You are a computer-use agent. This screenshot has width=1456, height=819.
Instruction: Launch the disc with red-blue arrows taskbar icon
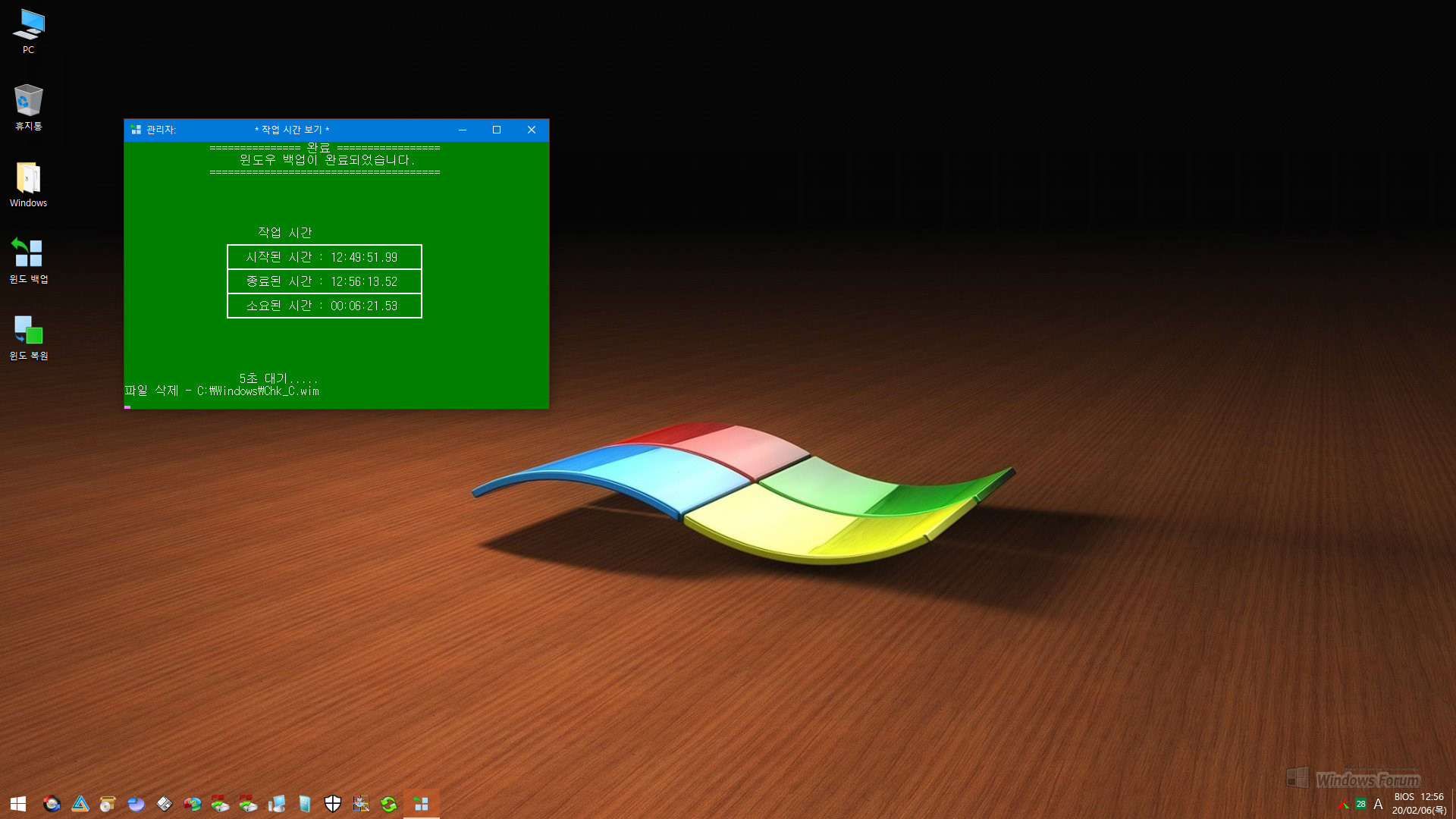click(52, 804)
